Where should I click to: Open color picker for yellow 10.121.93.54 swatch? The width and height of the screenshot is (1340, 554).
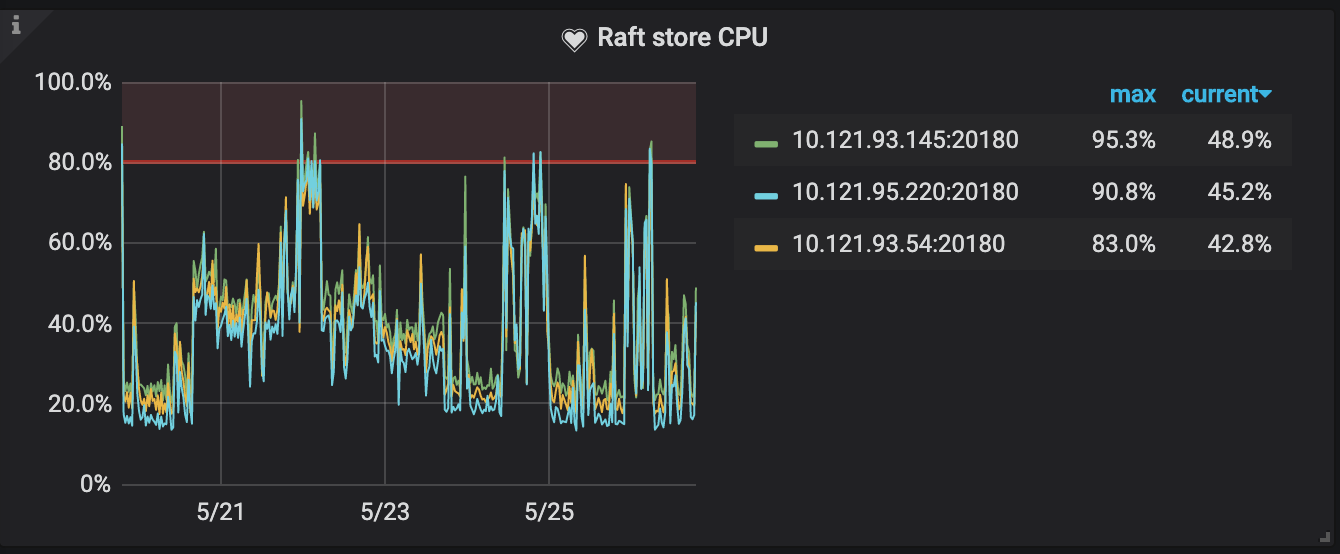(x=766, y=247)
